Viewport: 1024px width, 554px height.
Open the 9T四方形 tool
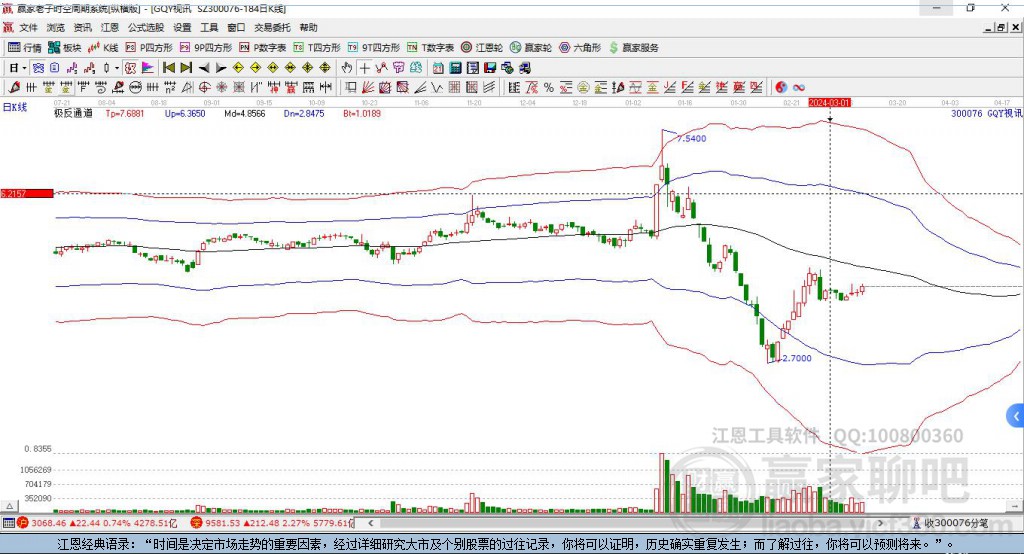374,48
